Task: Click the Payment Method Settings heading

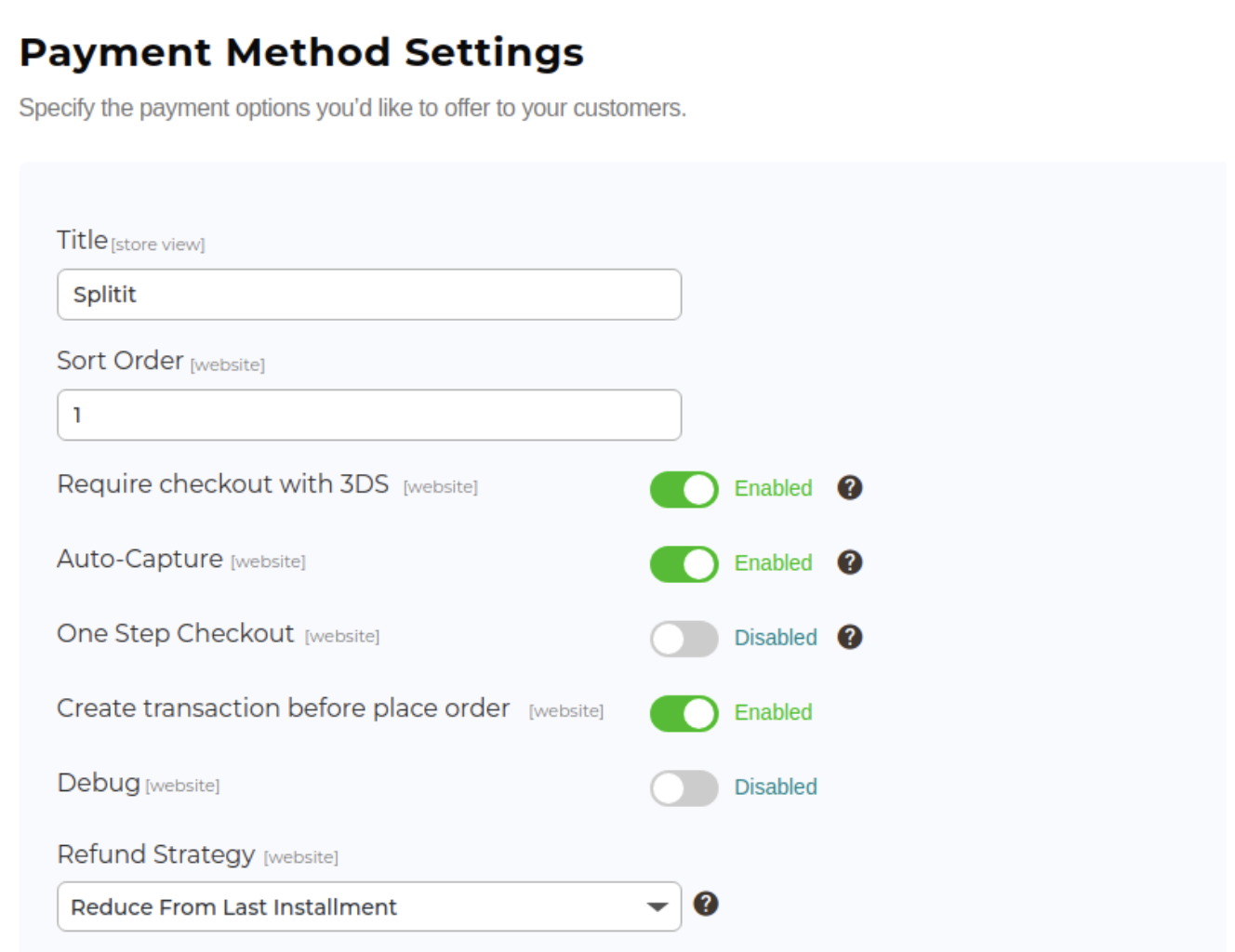Action: (301, 52)
